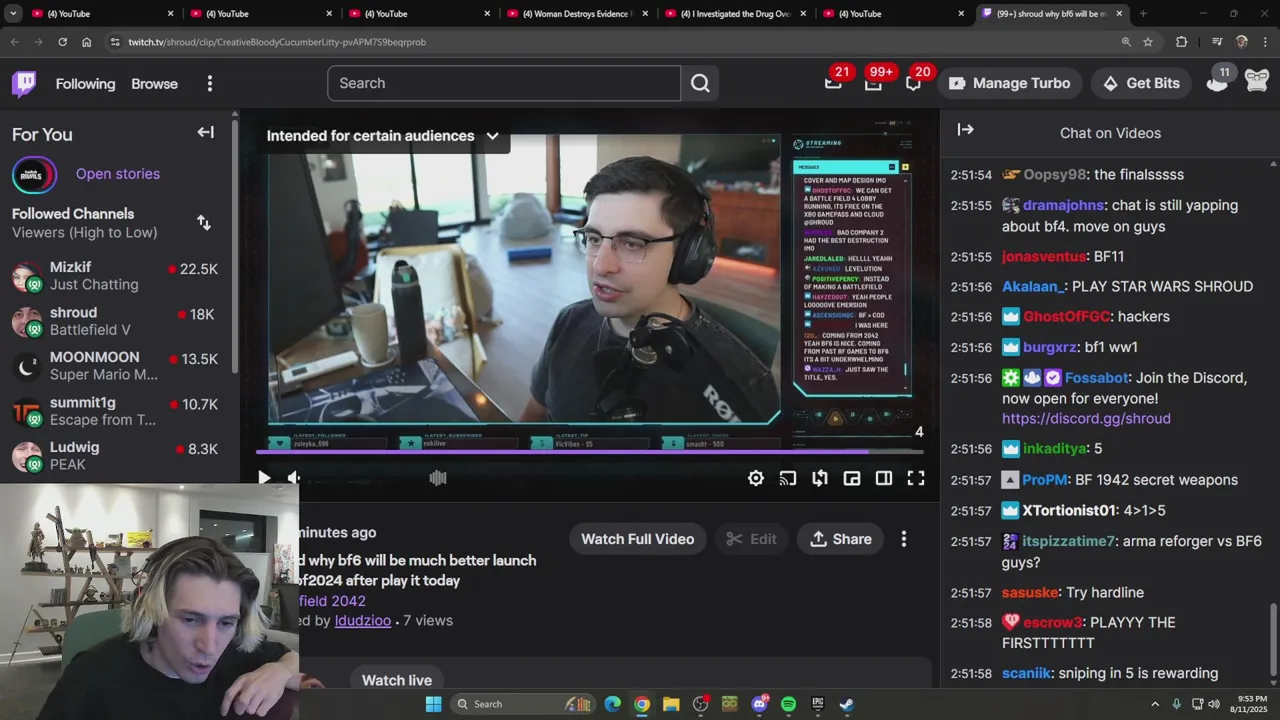Open the Browse page
1280x720 pixels.
154,84
